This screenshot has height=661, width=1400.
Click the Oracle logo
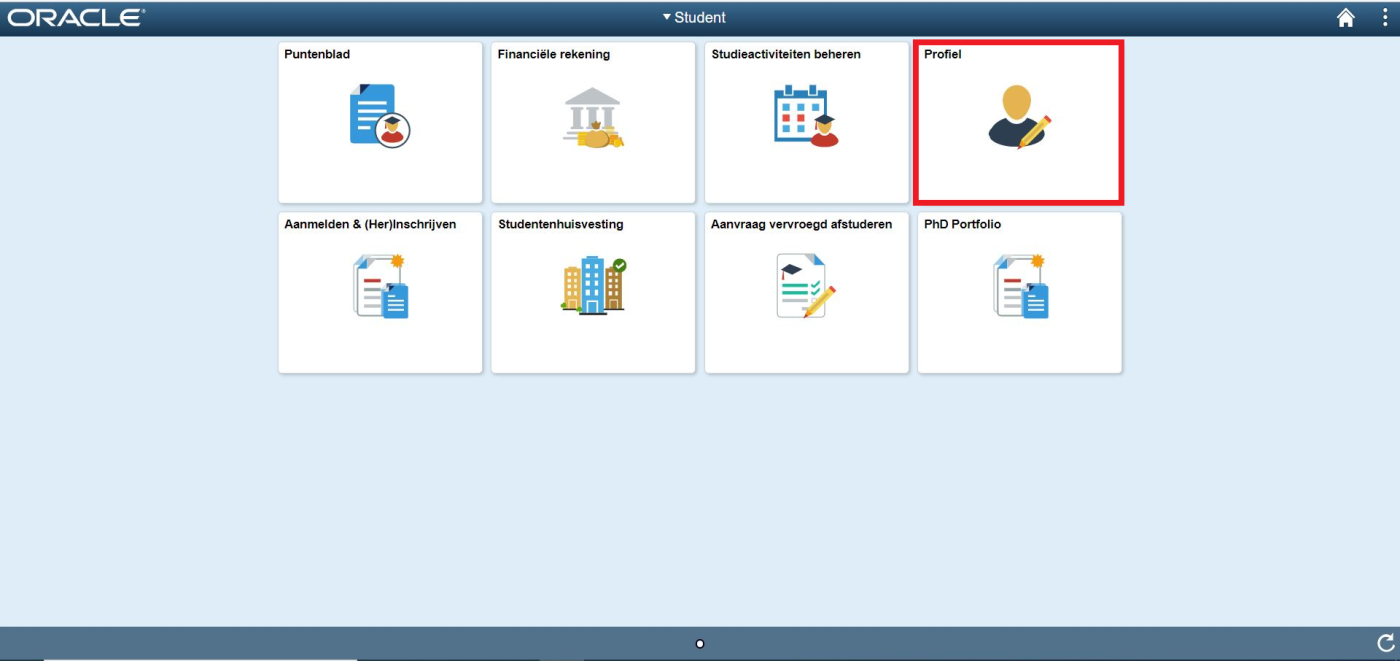pyautogui.click(x=76, y=18)
